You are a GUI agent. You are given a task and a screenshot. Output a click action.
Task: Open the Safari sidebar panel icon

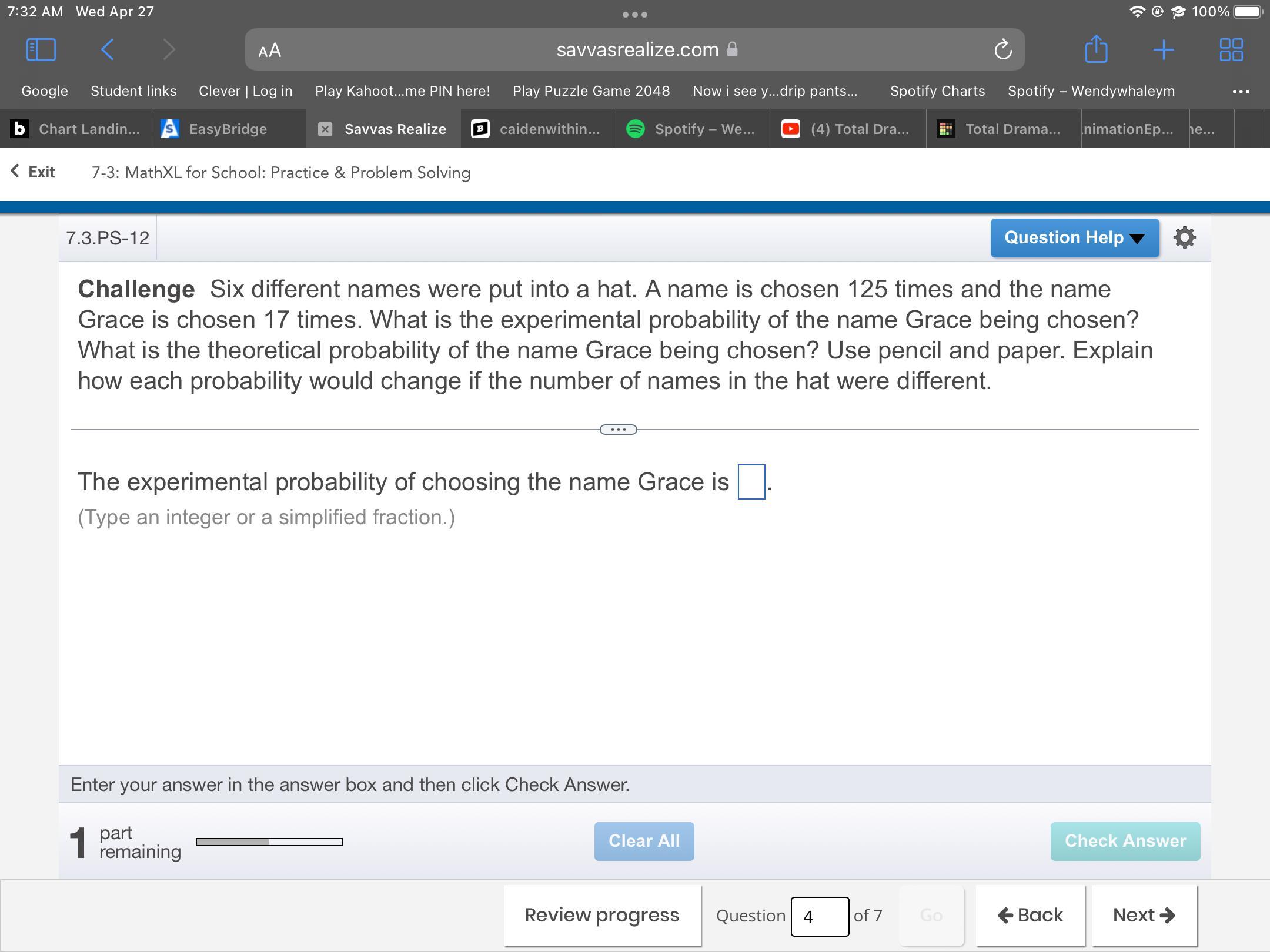tap(41, 49)
